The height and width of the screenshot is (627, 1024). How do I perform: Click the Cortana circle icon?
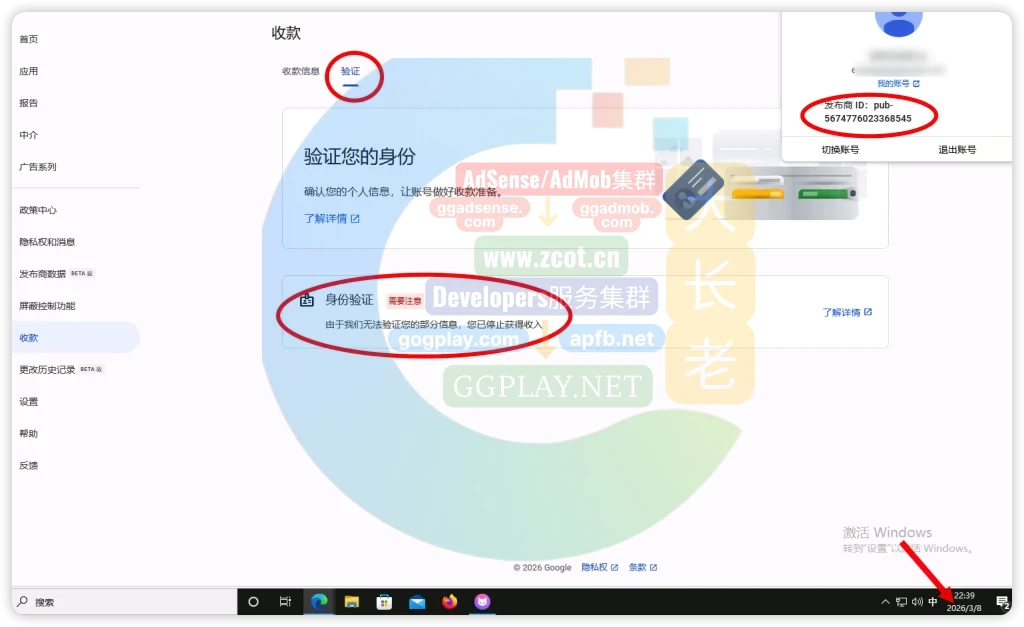(x=253, y=602)
